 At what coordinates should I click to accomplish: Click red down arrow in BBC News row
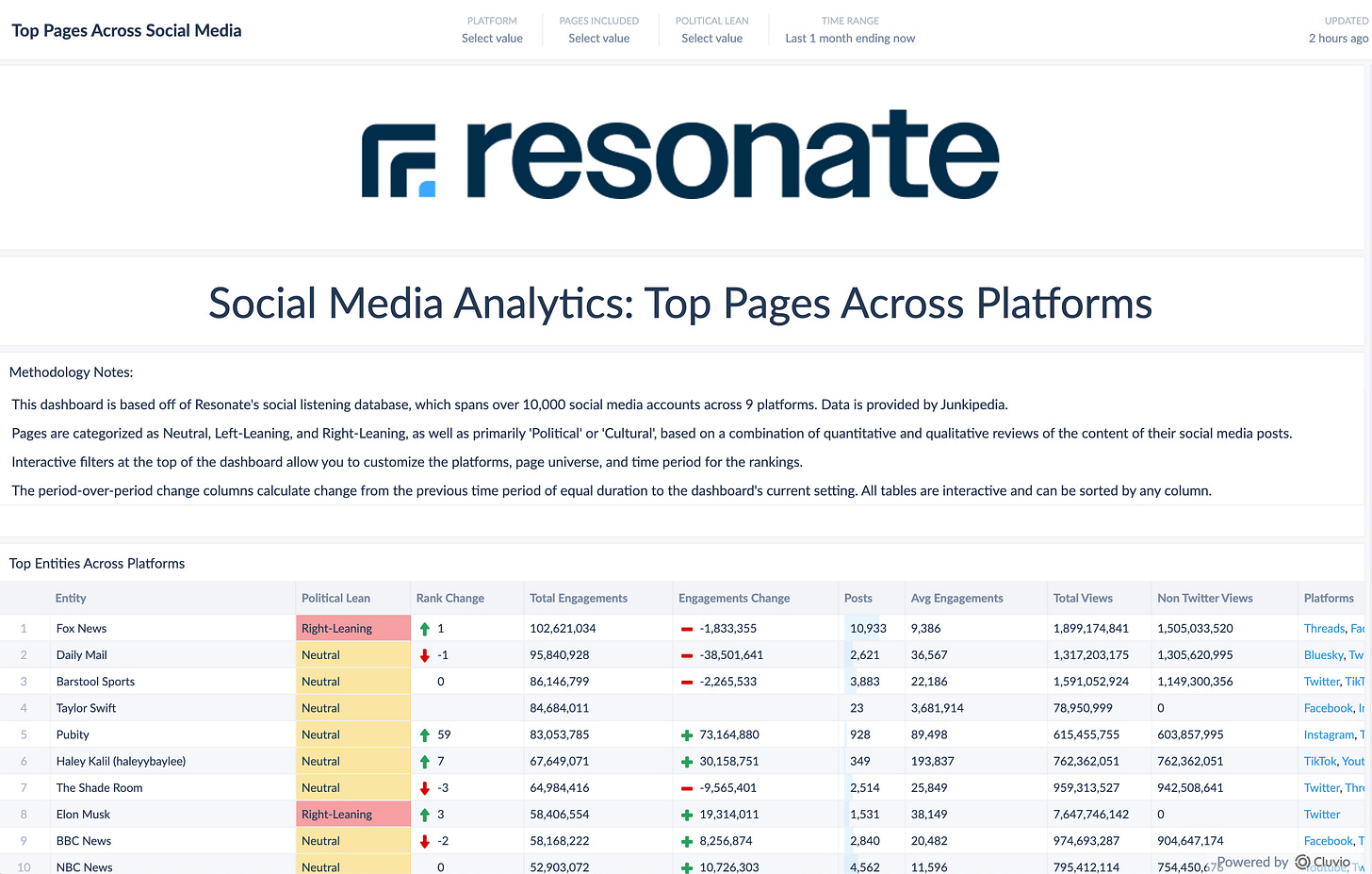pos(425,841)
